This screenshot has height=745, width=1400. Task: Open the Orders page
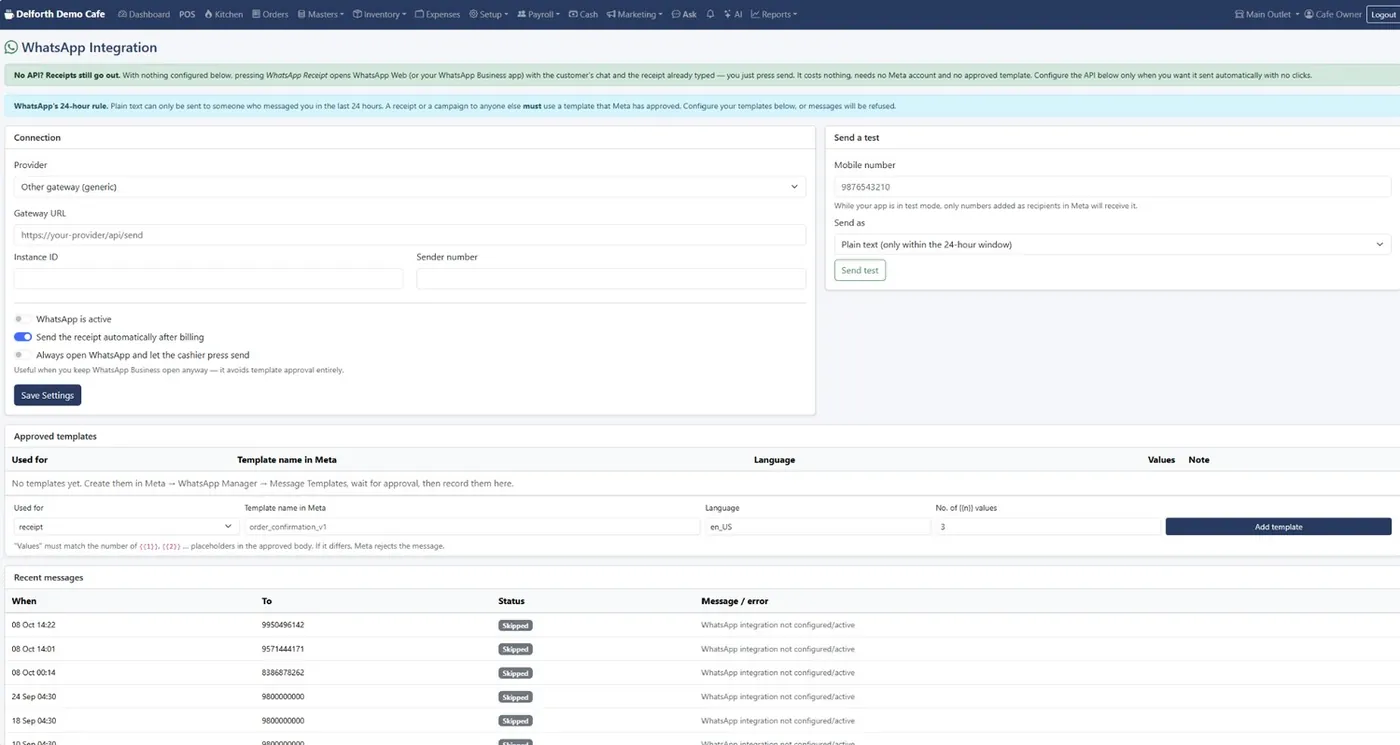[270, 15]
